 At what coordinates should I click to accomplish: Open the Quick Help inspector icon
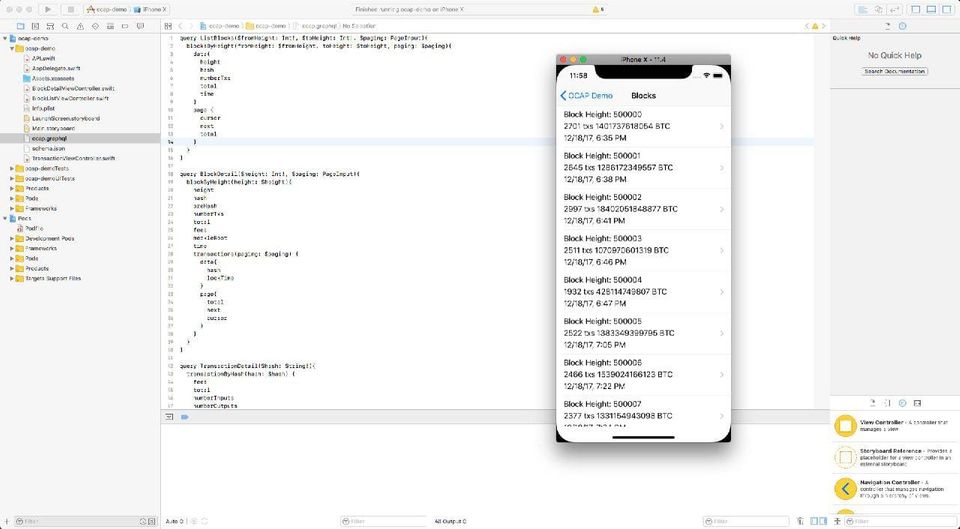tap(902, 27)
